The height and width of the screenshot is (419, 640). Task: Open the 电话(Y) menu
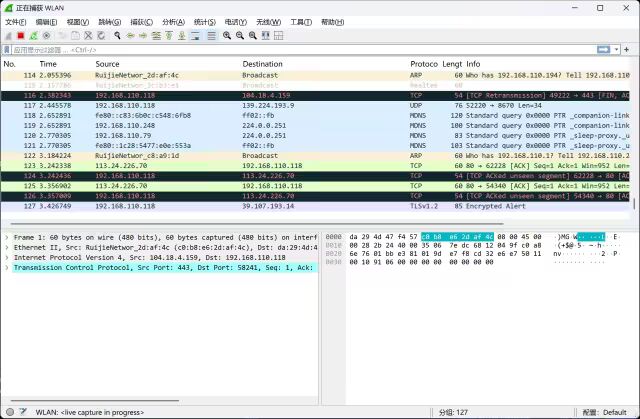pyautogui.click(x=236, y=22)
